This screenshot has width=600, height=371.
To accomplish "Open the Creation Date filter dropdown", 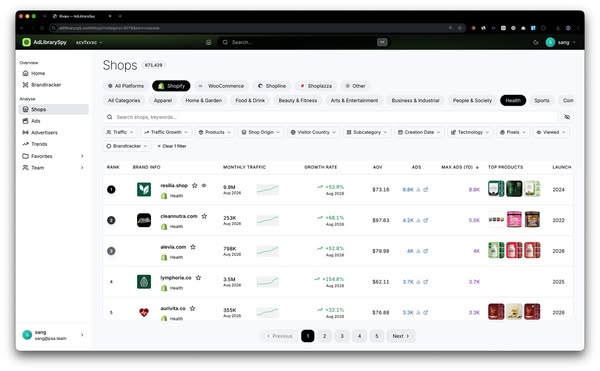I will coord(419,132).
